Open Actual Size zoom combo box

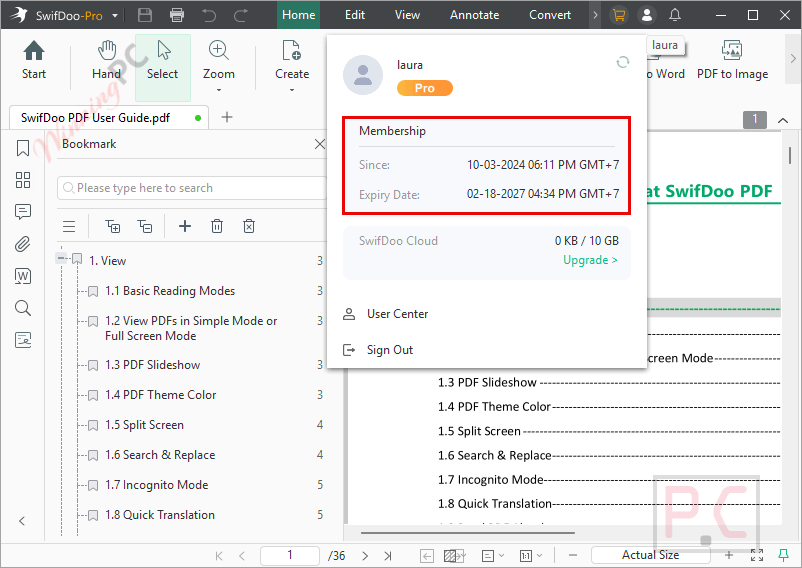click(651, 555)
